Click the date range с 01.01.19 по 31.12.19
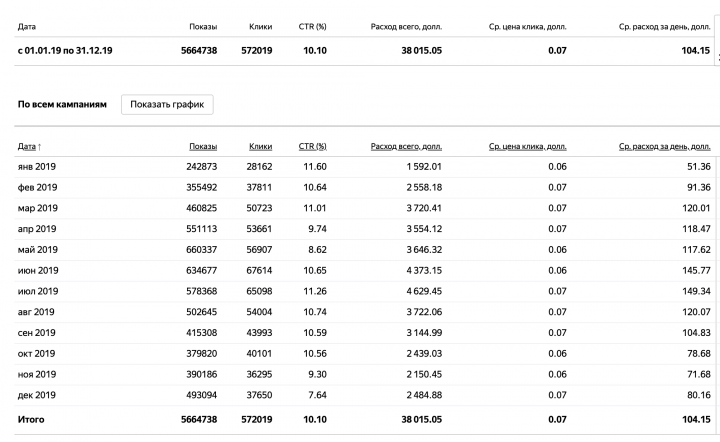Image resolution: width=720 pixels, height=442 pixels. point(65,50)
